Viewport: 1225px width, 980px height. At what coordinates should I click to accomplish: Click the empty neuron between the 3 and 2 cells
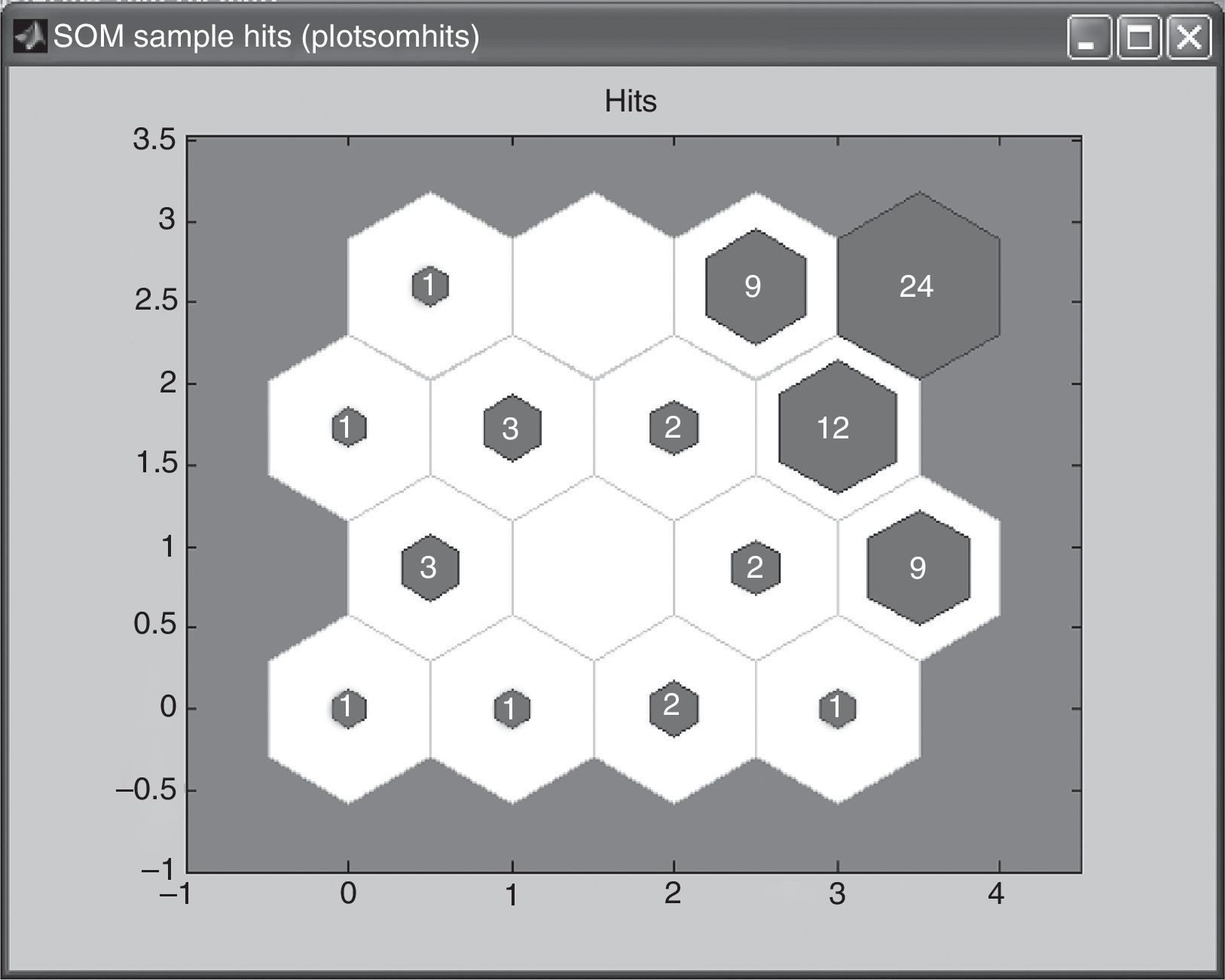click(593, 568)
